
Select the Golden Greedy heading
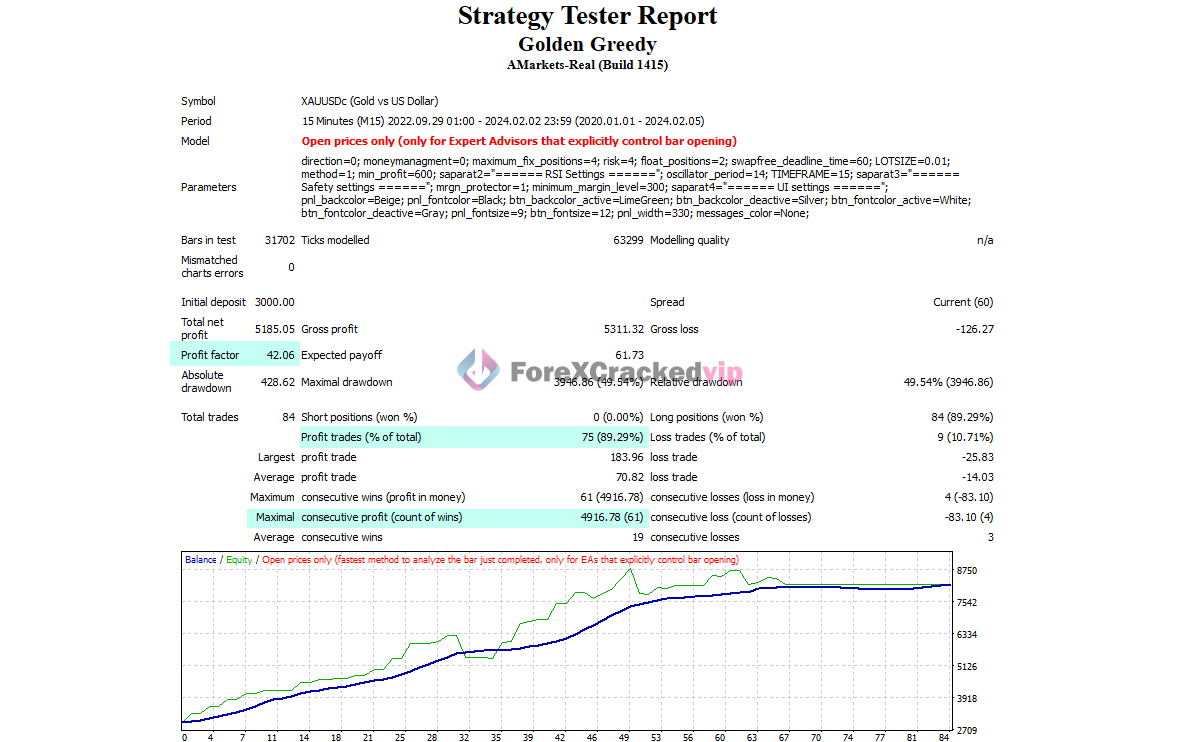(x=587, y=45)
